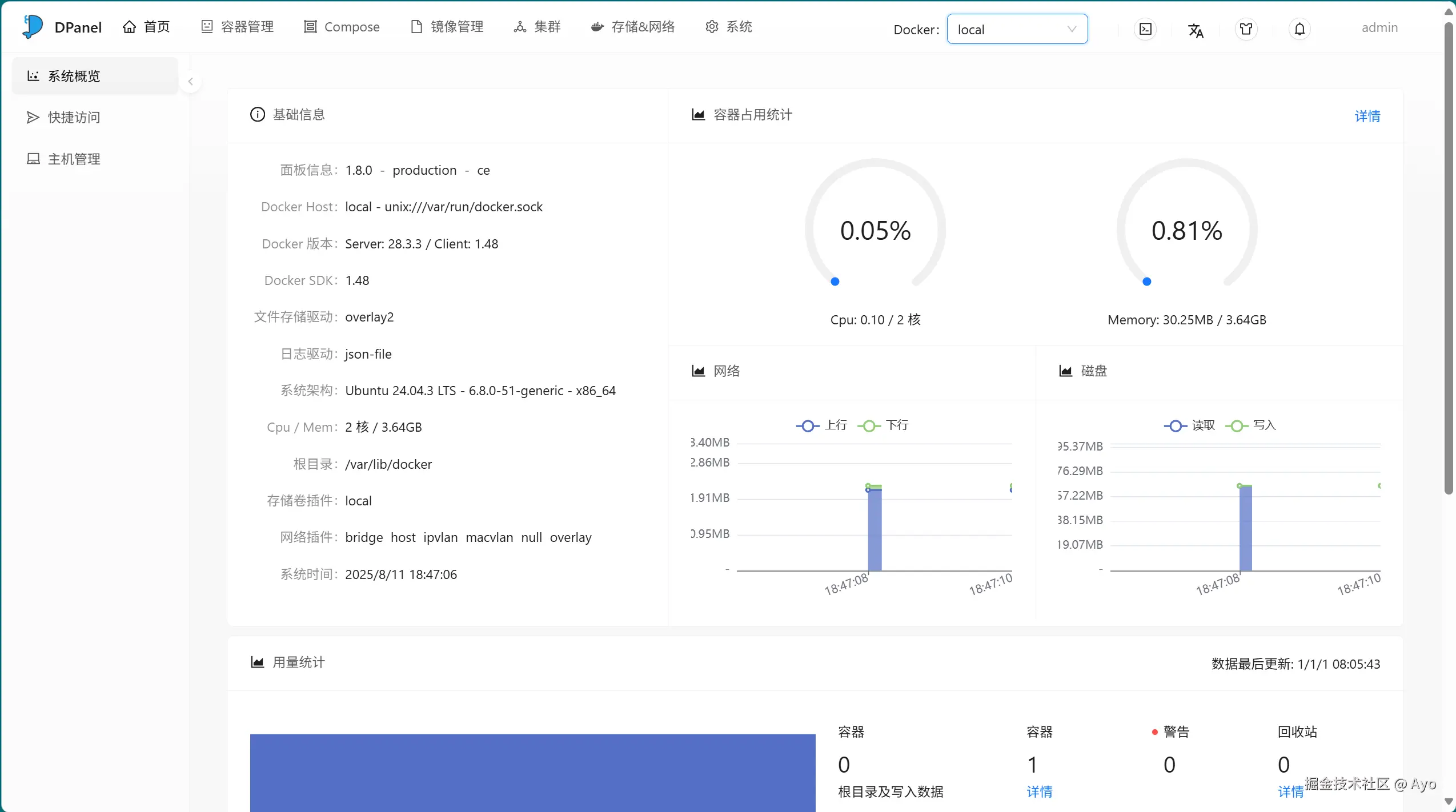Image resolution: width=1456 pixels, height=812 pixels.
Task: Open 详情 link for container usage statistics
Action: click(1367, 116)
